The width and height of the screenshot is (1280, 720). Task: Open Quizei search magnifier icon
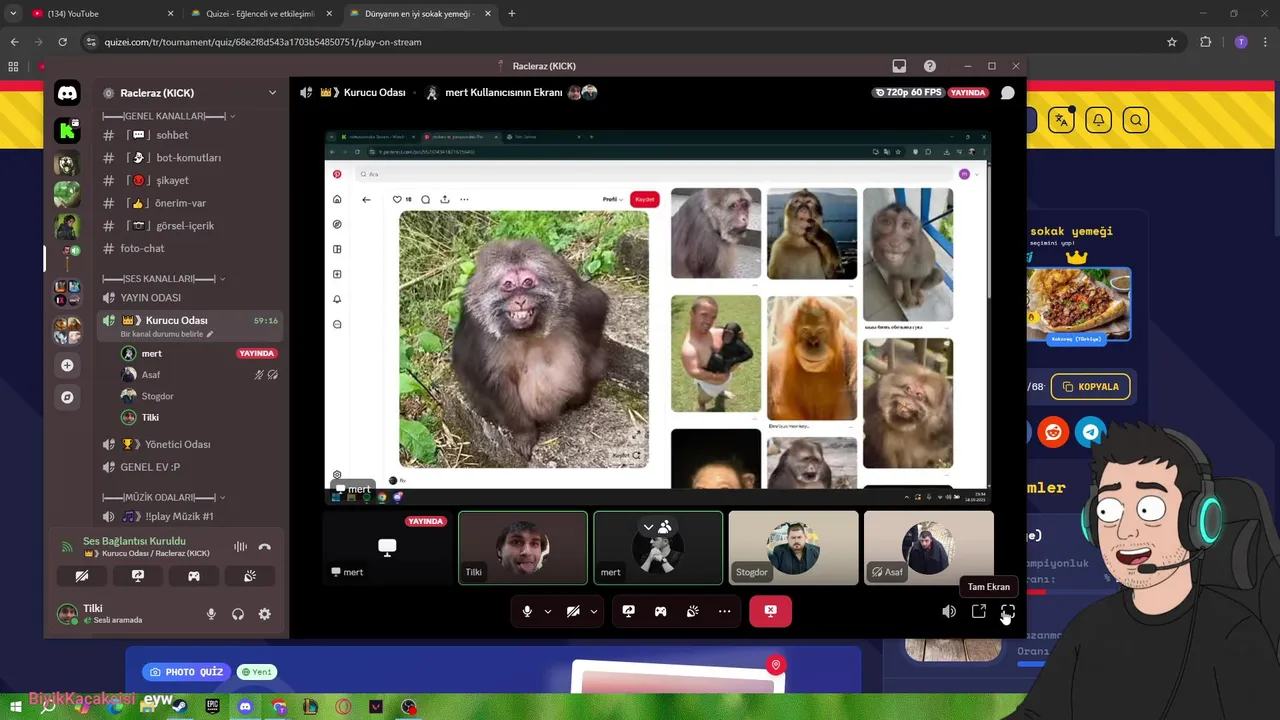1136,120
